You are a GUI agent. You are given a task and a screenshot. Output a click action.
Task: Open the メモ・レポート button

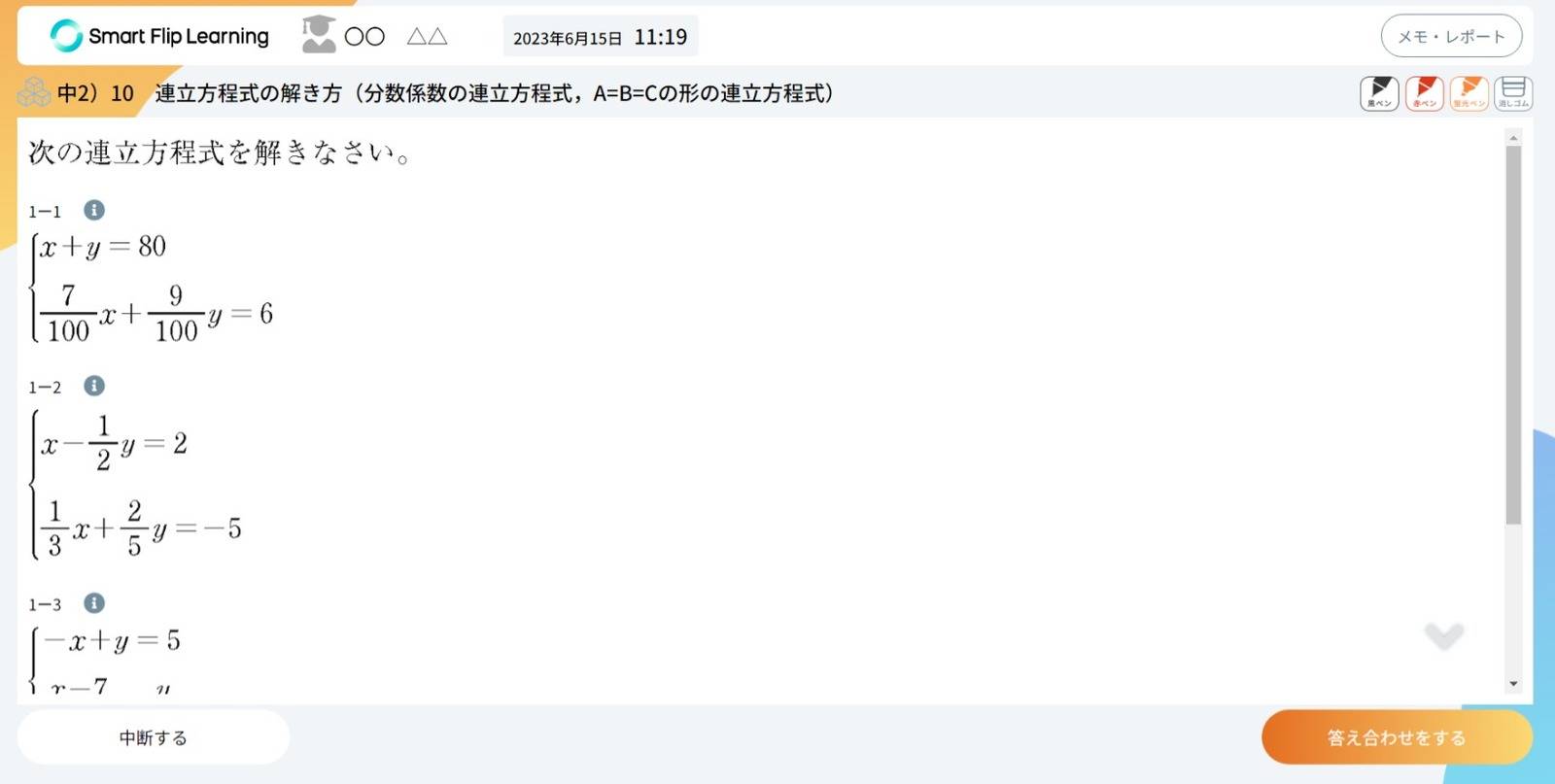click(x=1451, y=37)
